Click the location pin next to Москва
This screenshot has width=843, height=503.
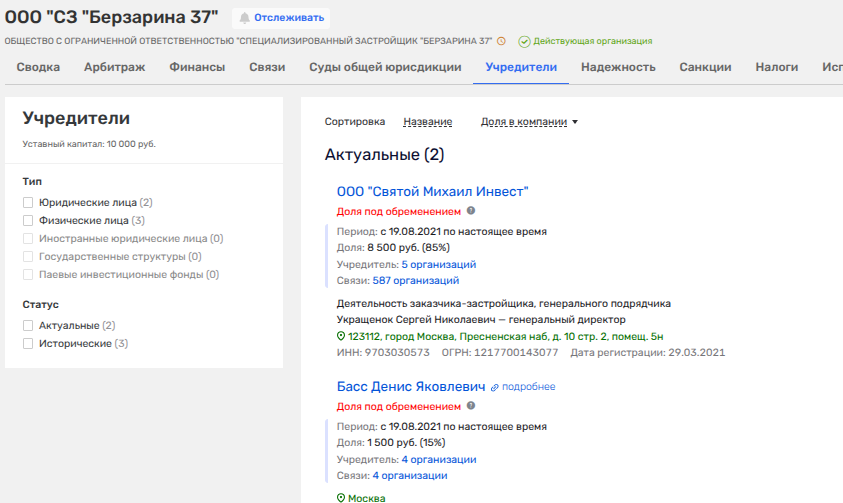pos(341,498)
